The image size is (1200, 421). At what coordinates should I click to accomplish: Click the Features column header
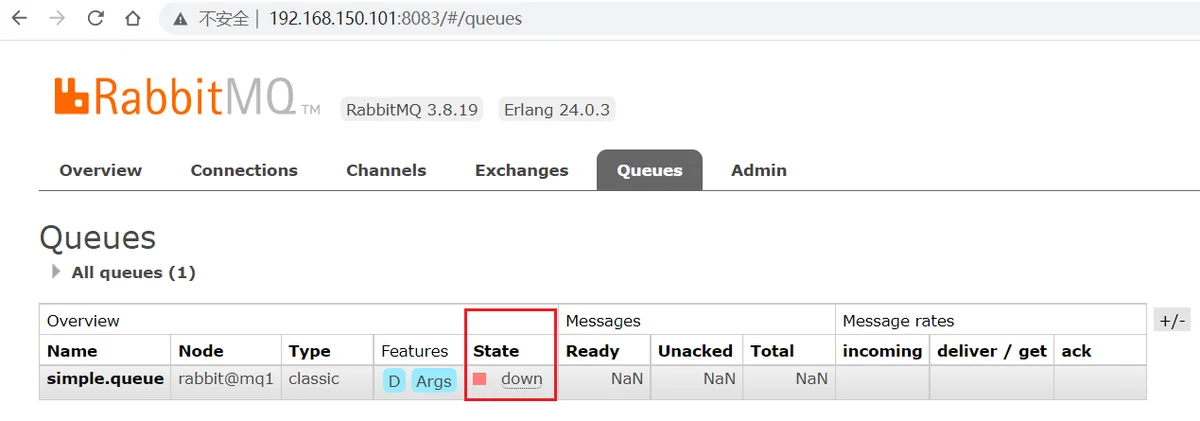[414, 351]
